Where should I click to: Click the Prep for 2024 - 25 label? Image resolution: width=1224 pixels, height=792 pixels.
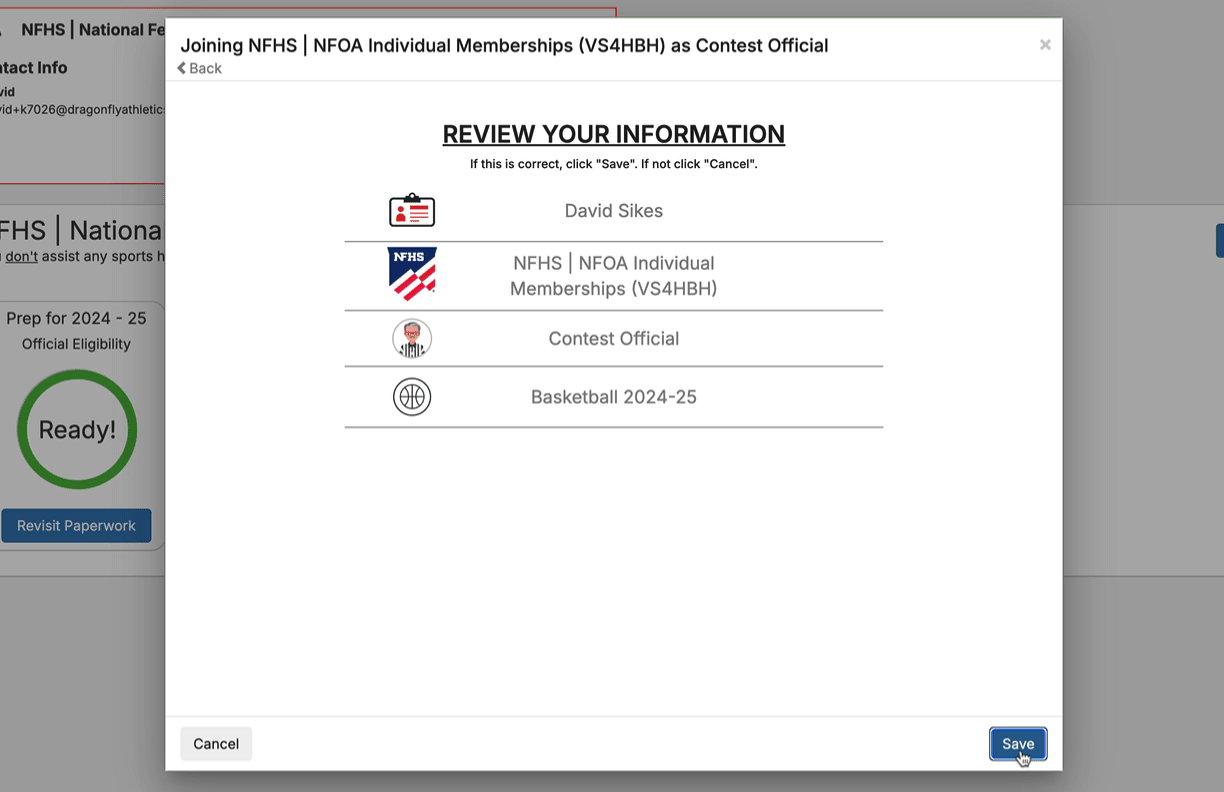tap(76, 319)
